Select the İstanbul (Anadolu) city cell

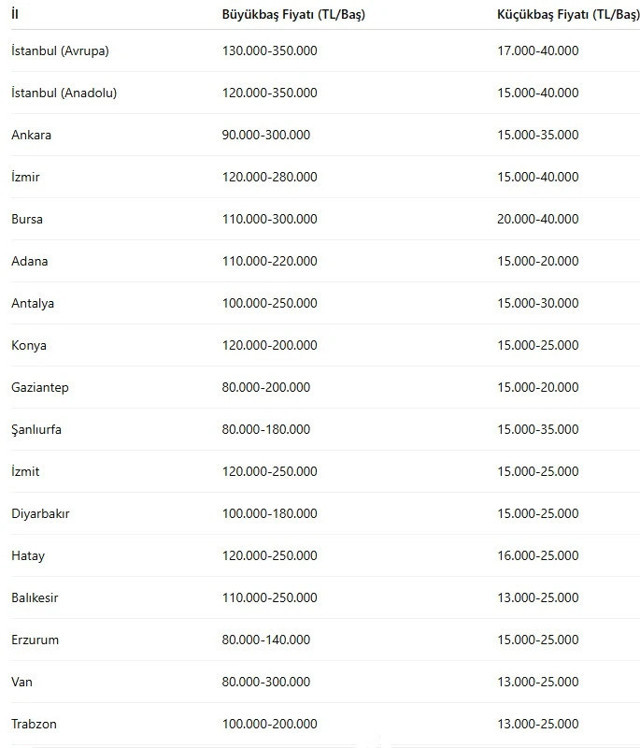[x=64, y=93]
